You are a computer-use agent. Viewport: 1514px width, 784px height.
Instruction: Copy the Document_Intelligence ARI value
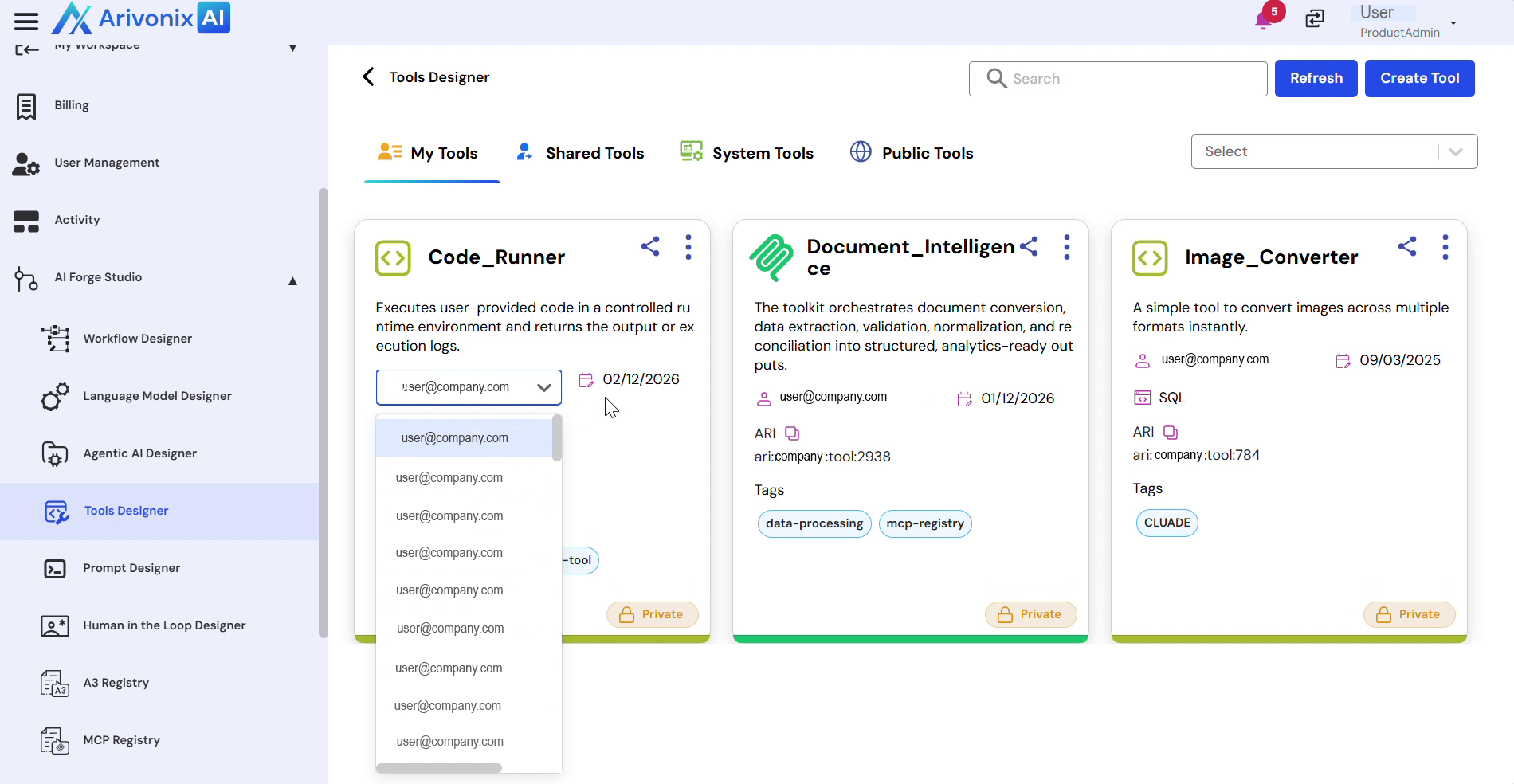792,433
